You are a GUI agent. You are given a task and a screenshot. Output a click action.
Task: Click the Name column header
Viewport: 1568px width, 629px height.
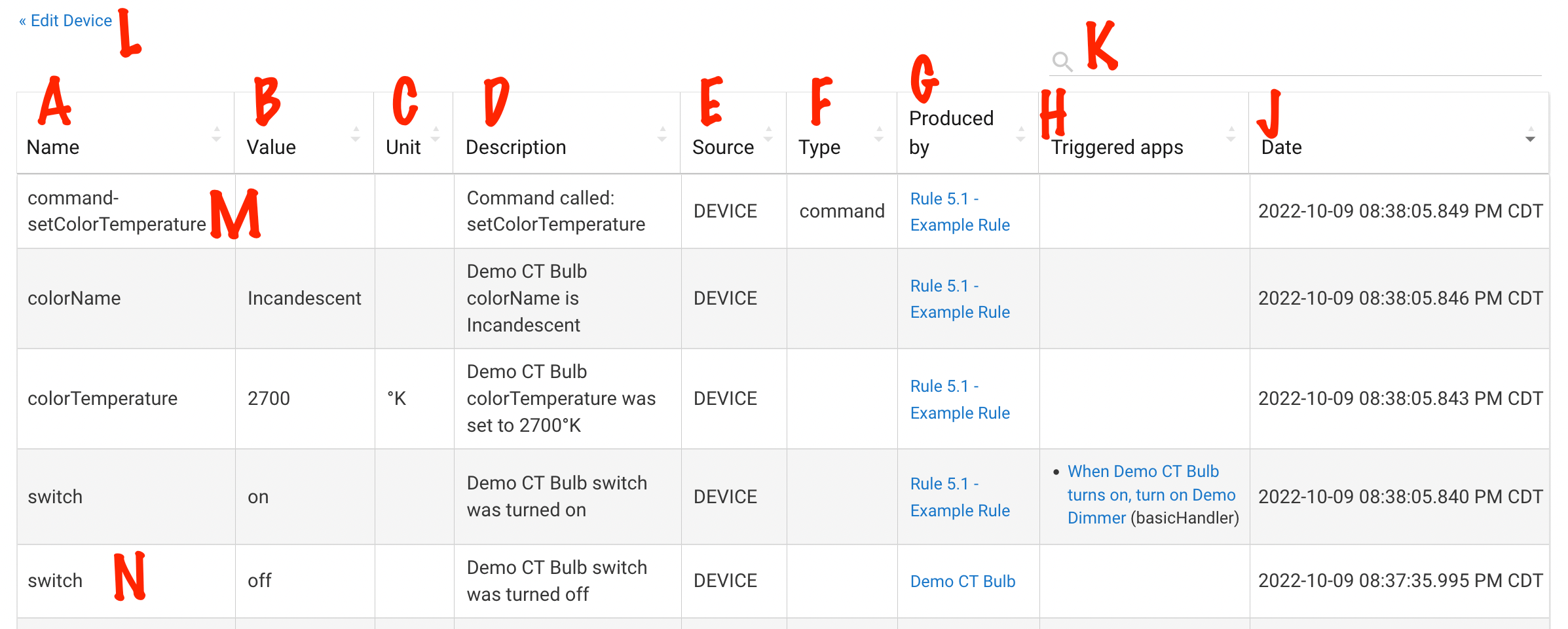[54, 147]
